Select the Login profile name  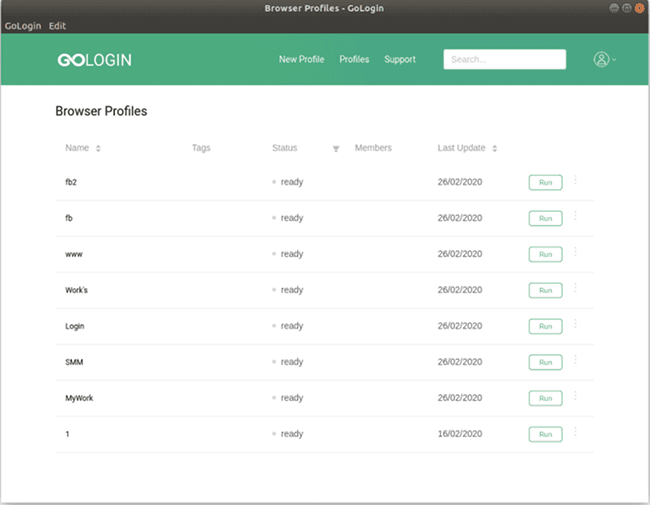(75, 326)
